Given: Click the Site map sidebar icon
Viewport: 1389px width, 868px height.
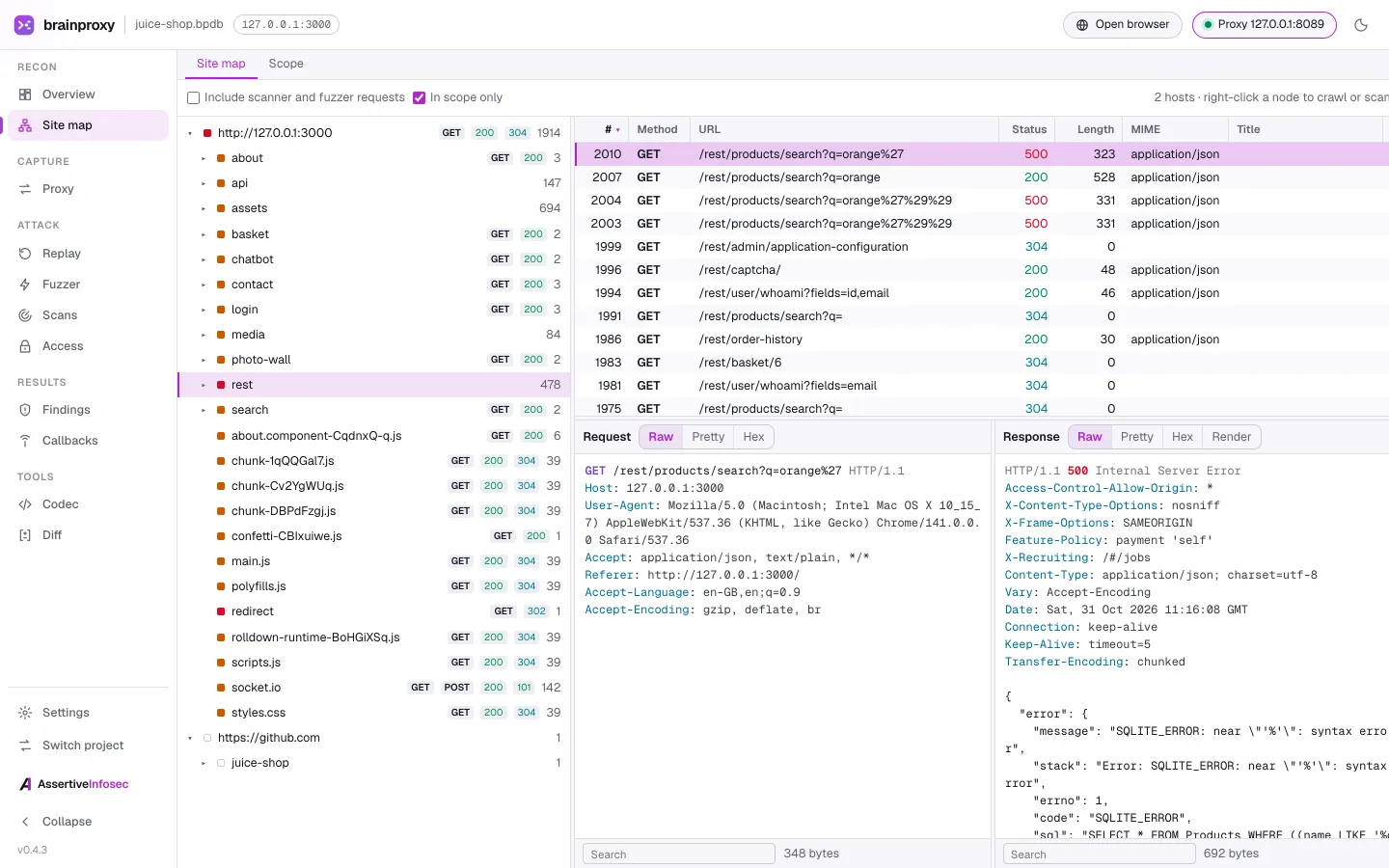Looking at the screenshot, I should click(x=25, y=125).
